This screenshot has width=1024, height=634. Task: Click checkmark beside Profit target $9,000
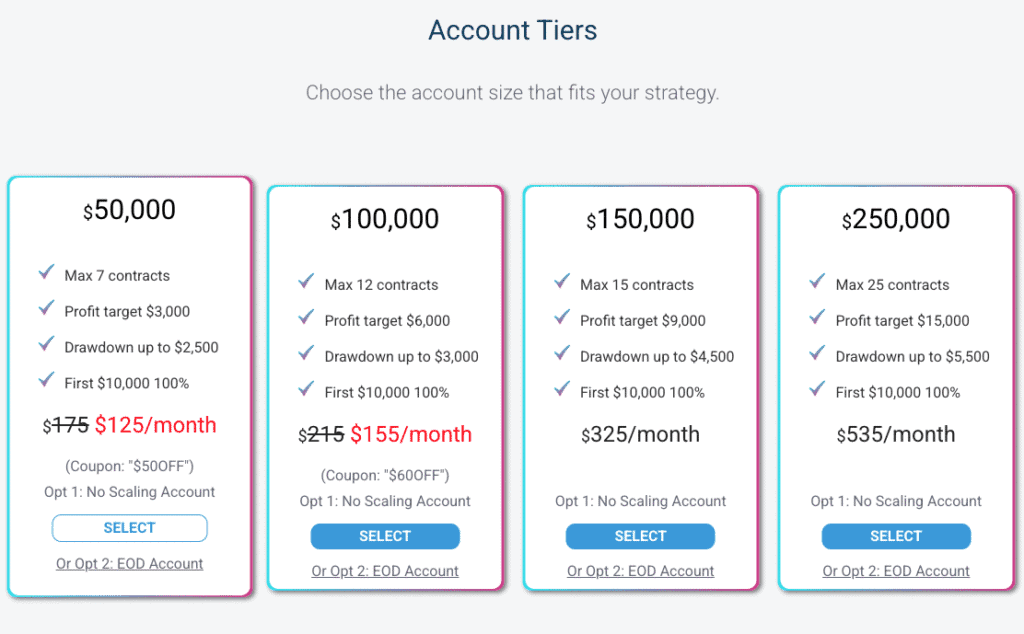pyautogui.click(x=562, y=318)
